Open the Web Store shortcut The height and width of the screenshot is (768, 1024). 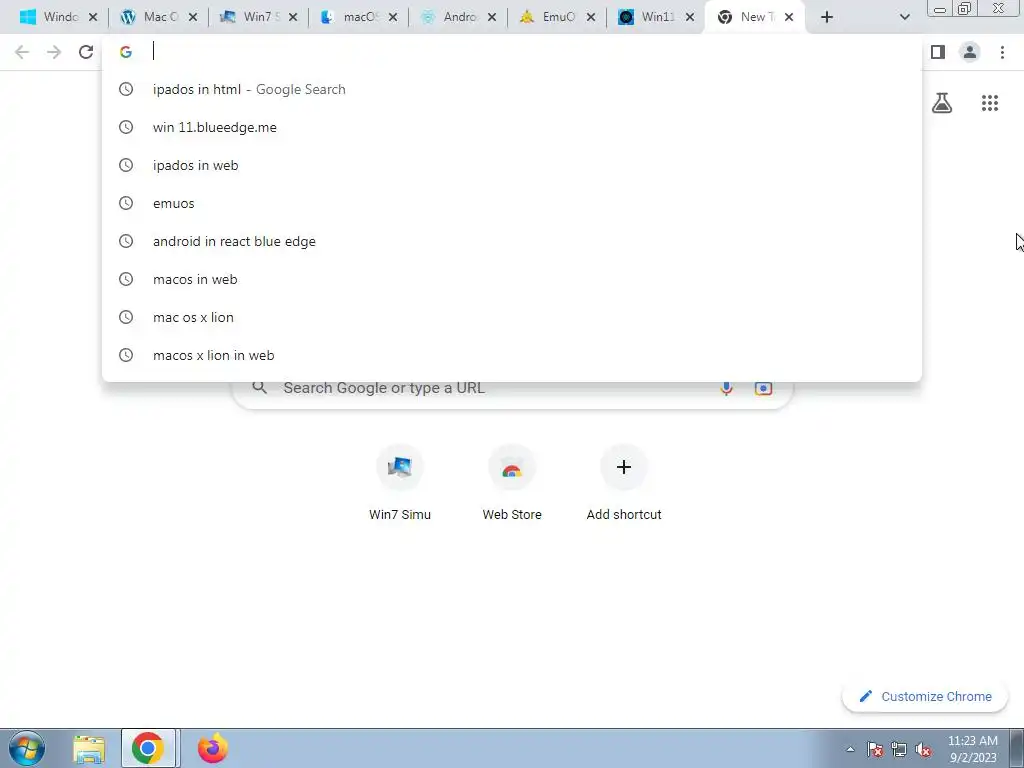[x=512, y=483]
